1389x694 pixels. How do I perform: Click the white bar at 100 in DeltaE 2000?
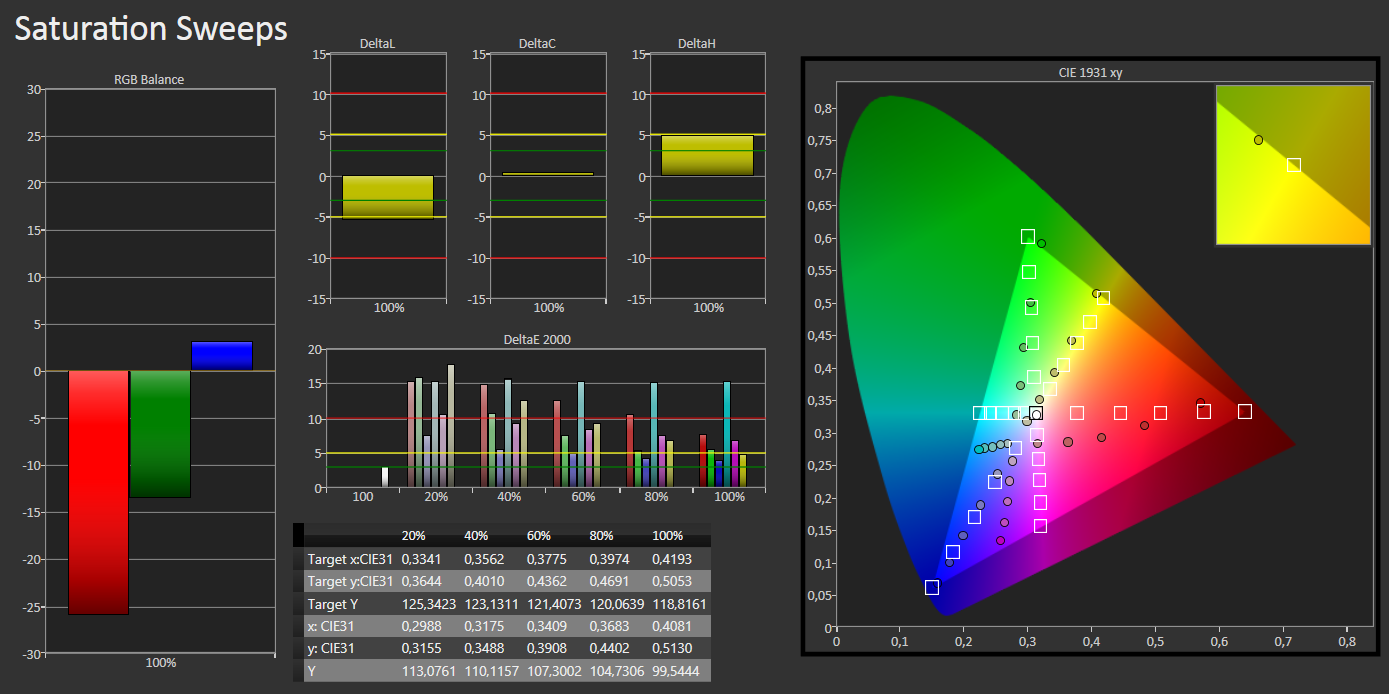pyautogui.click(x=385, y=478)
